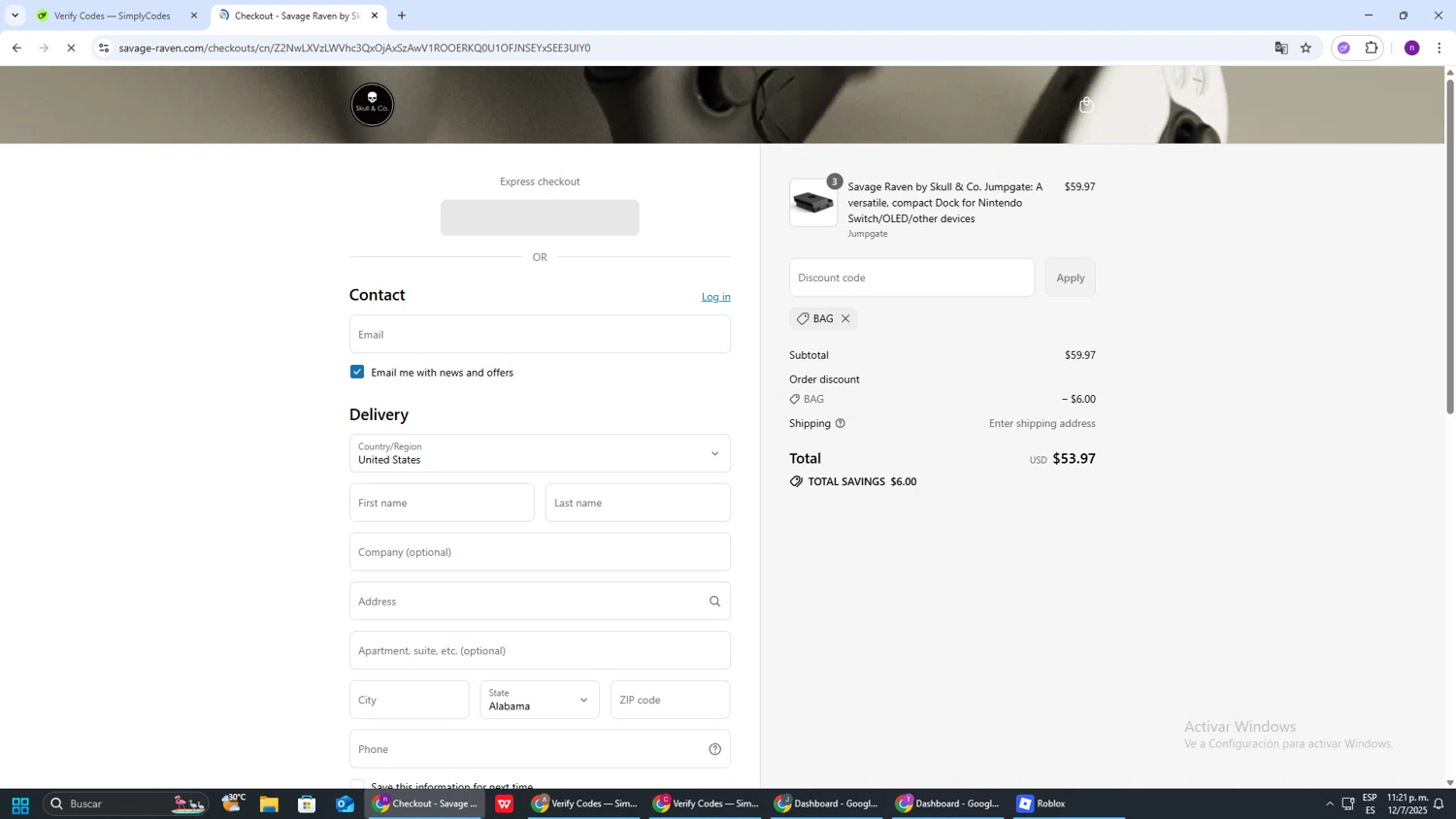1456x819 pixels.
Task: Click the Log in link
Action: pyautogui.click(x=716, y=297)
